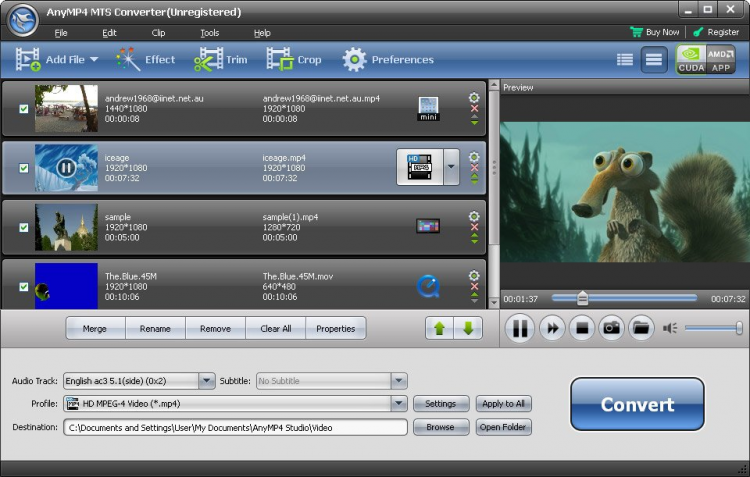Click the QuickTime profile icon

point(428,287)
